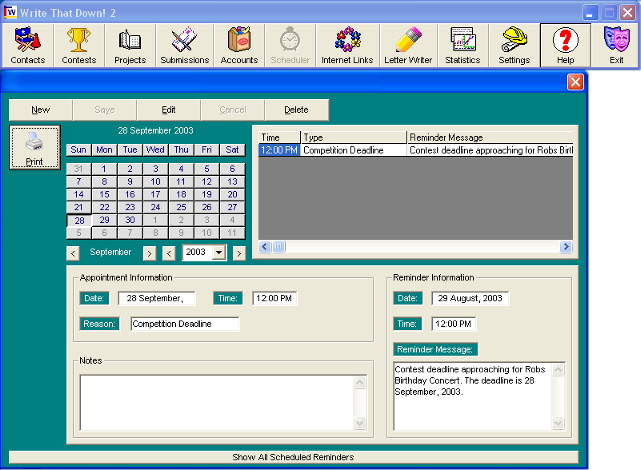Select calendar day 1 of September
641x470 pixels.
(105, 169)
